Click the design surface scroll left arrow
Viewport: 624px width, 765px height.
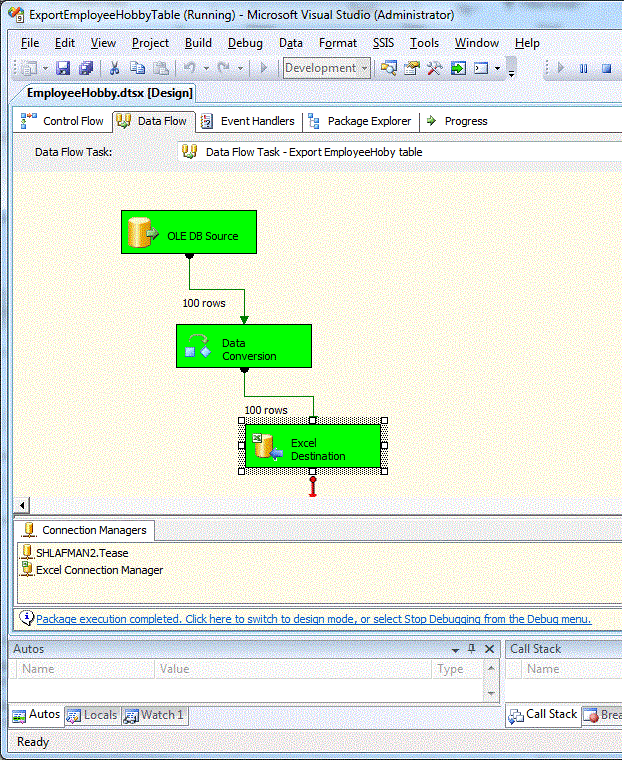tap(22, 505)
